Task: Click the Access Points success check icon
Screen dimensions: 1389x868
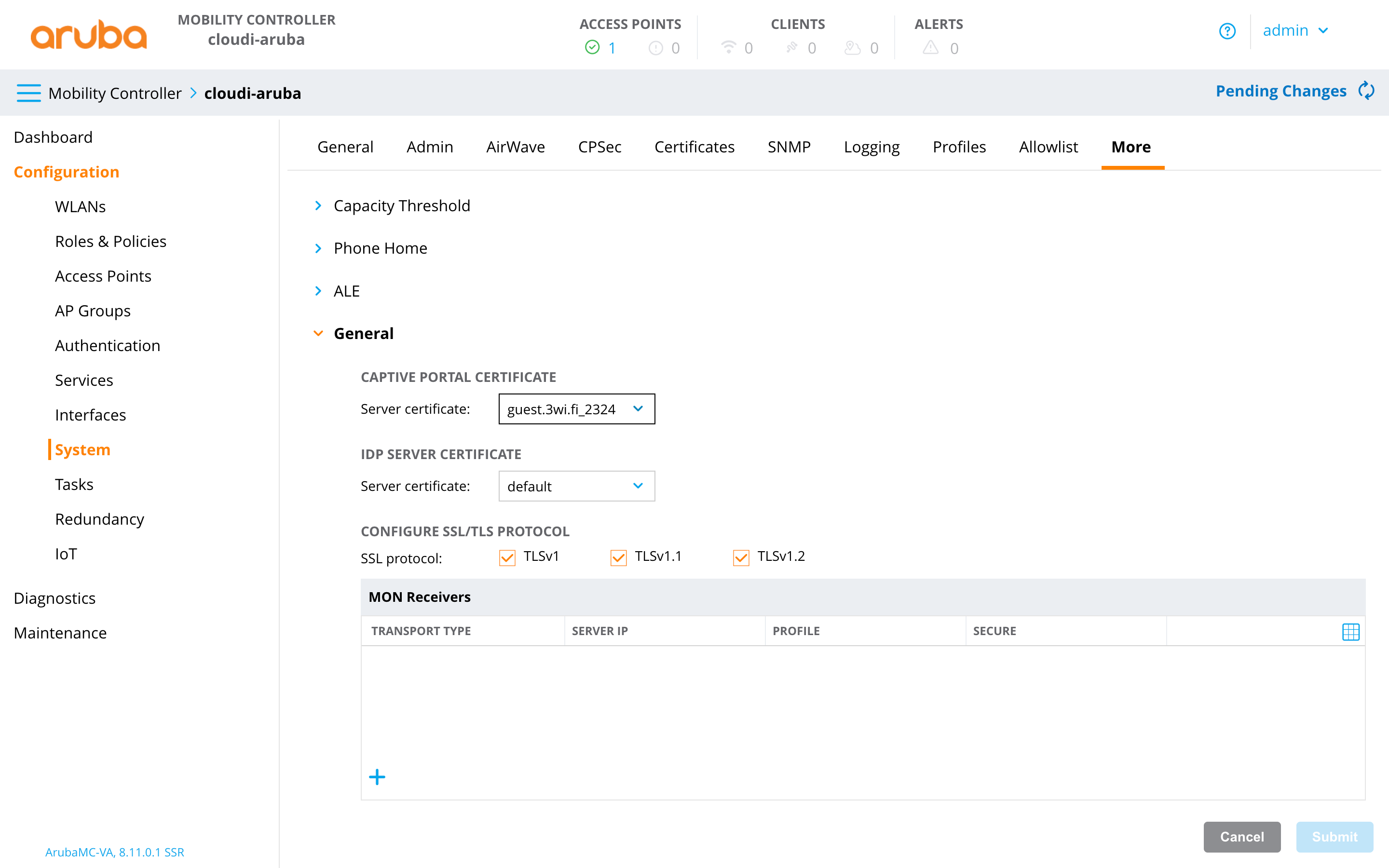Action: 591,48
